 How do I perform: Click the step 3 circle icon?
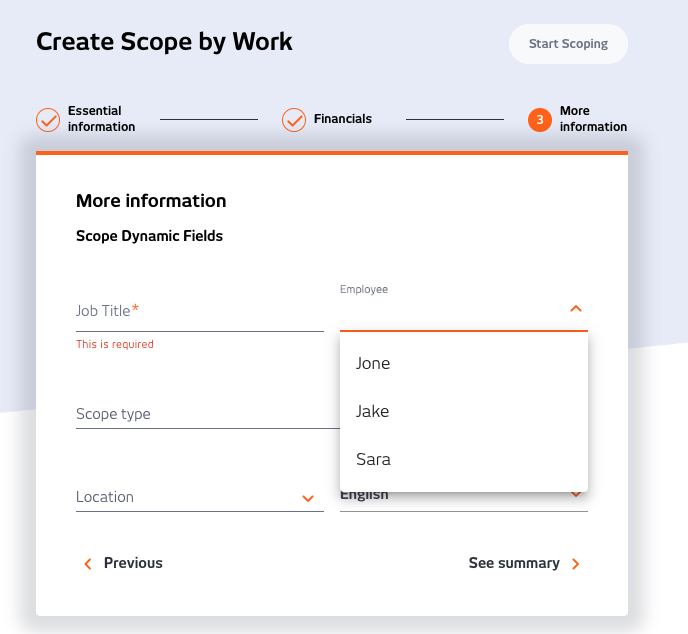tap(540, 119)
